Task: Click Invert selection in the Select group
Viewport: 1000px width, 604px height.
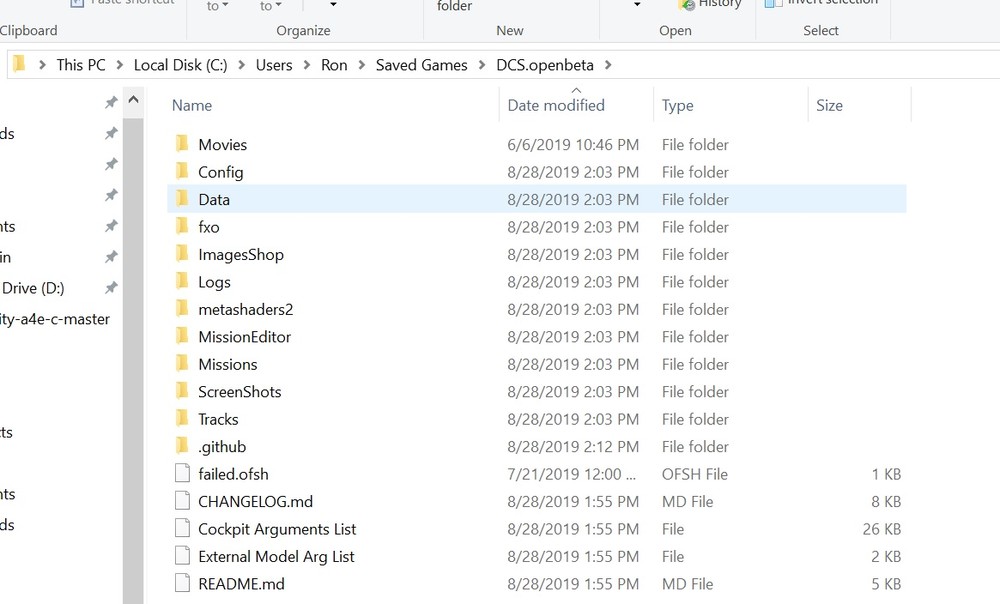Action: (820, 4)
